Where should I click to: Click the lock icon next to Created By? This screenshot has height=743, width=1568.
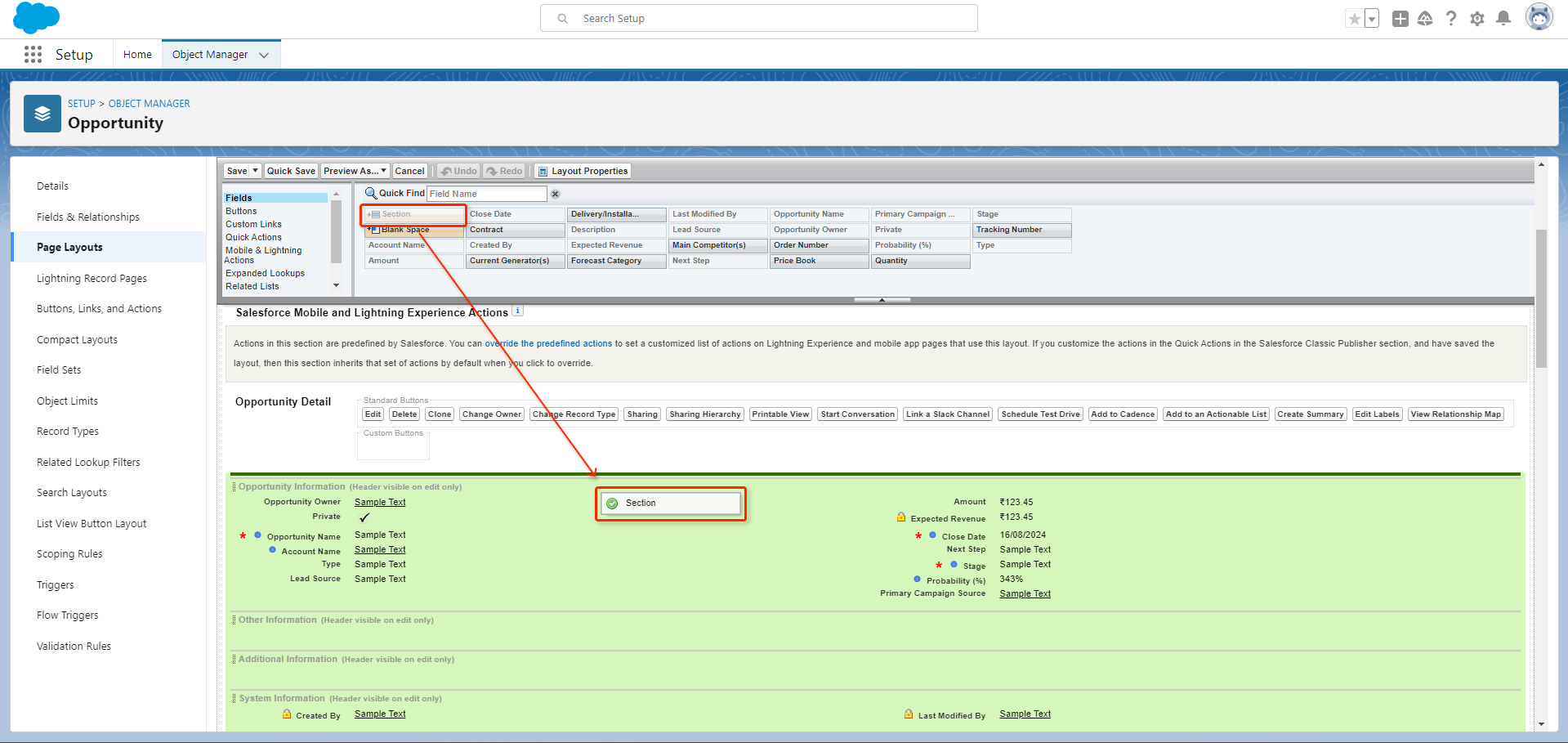(287, 714)
